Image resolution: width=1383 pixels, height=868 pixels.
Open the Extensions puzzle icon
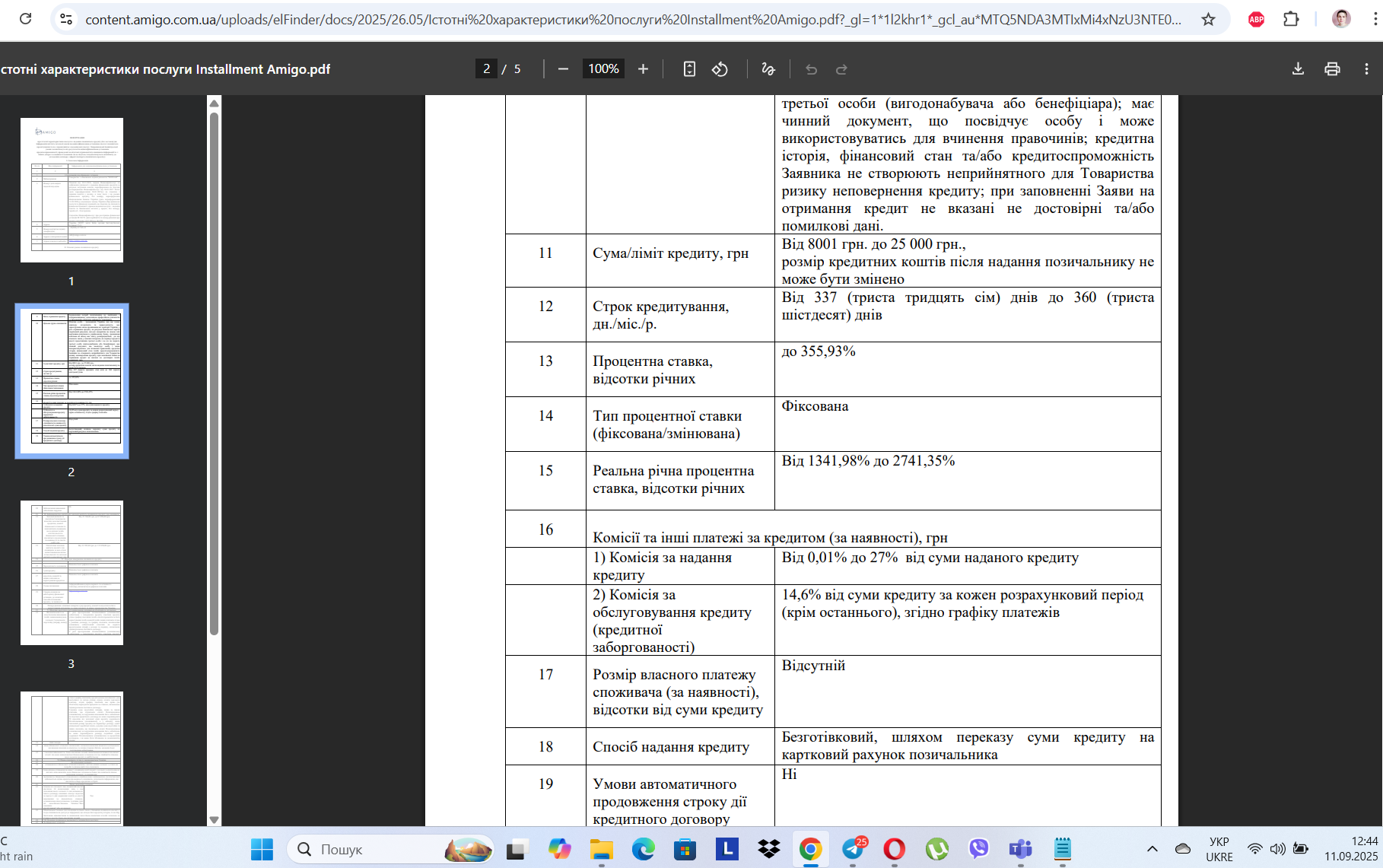pos(1291,19)
